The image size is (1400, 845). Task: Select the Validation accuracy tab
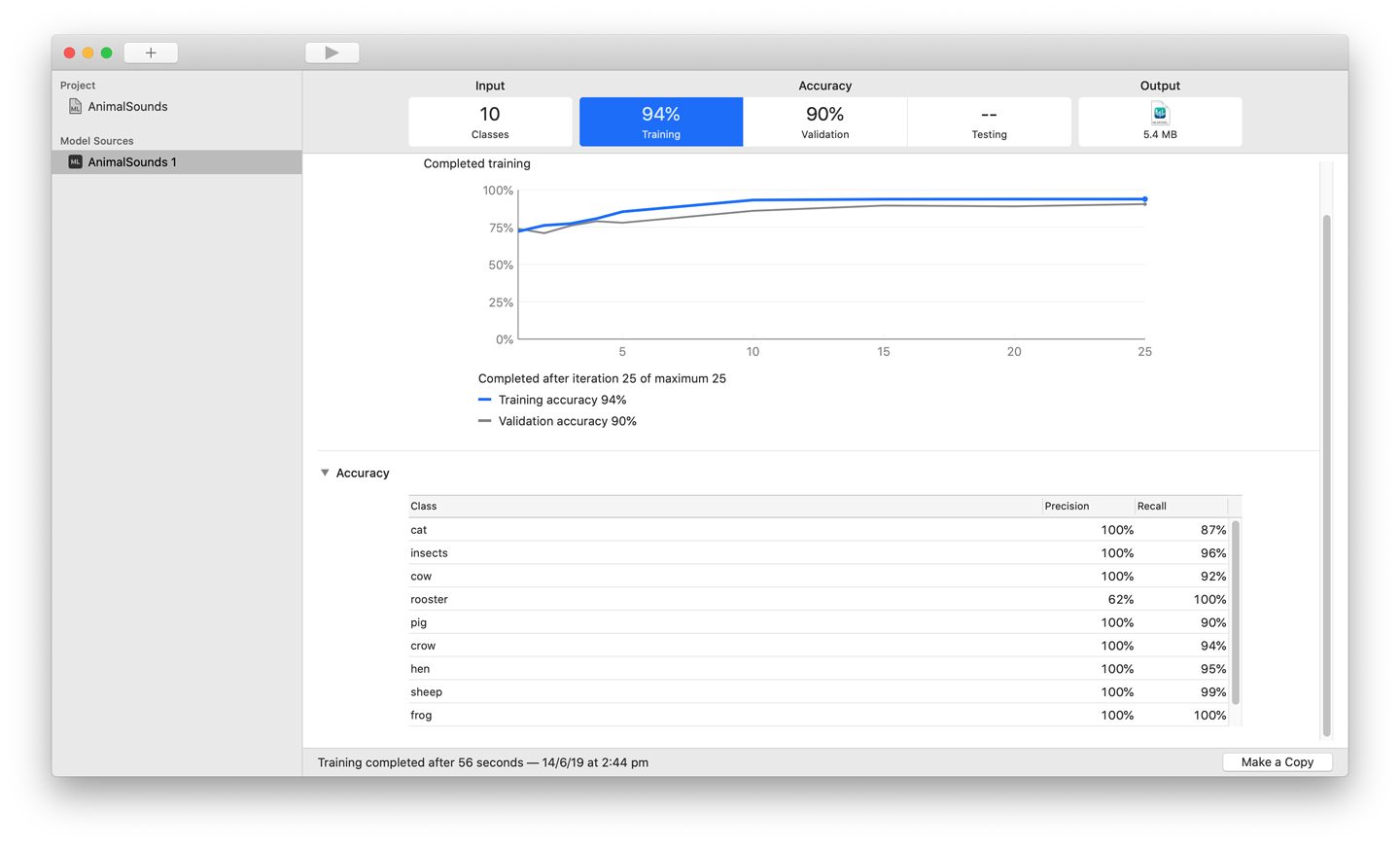(825, 122)
